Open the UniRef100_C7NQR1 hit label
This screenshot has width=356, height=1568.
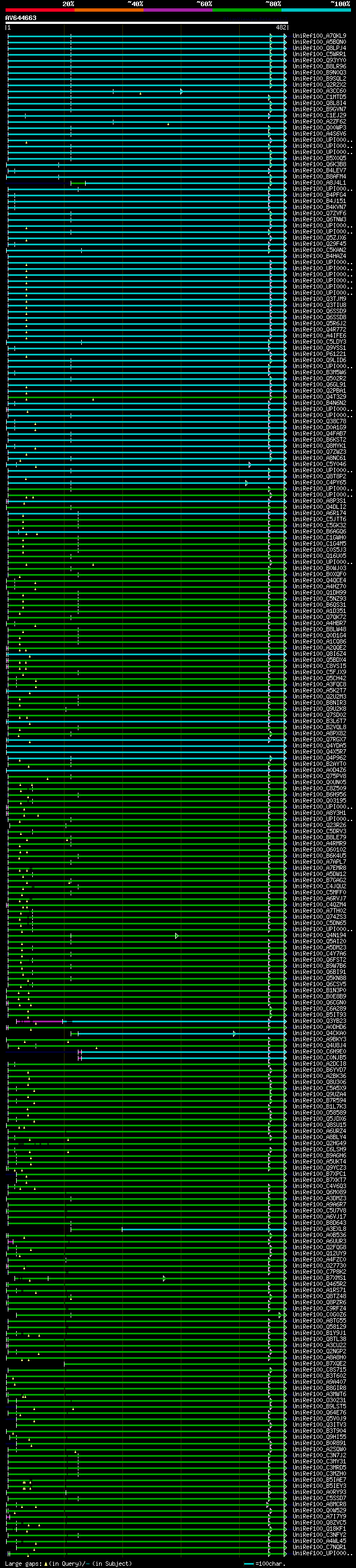coord(319,1547)
